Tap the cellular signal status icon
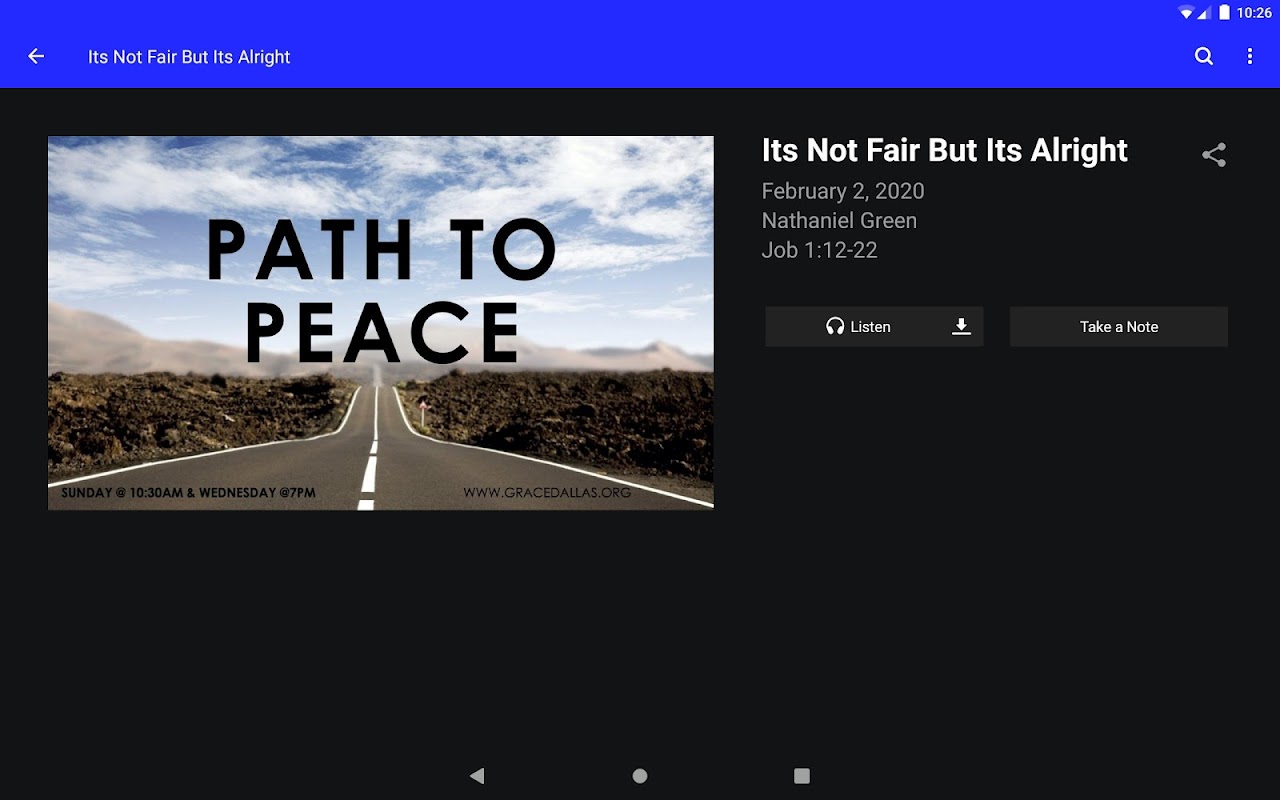Screen dimensions: 1280x800 1205,13
